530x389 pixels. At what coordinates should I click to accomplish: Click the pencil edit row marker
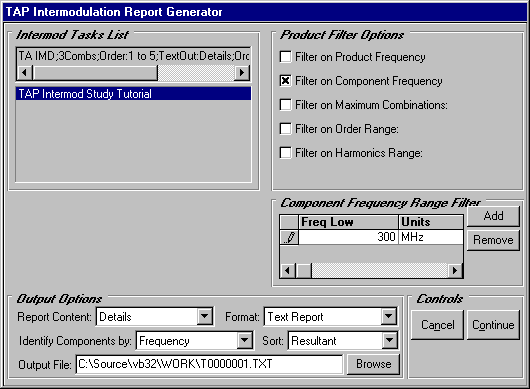[289, 237]
